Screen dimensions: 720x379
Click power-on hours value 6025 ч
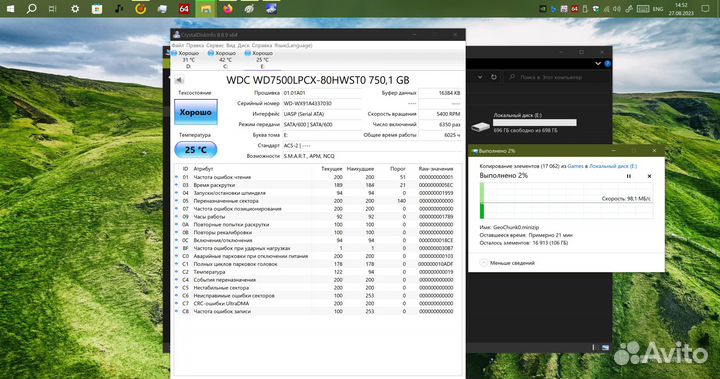click(x=440, y=135)
